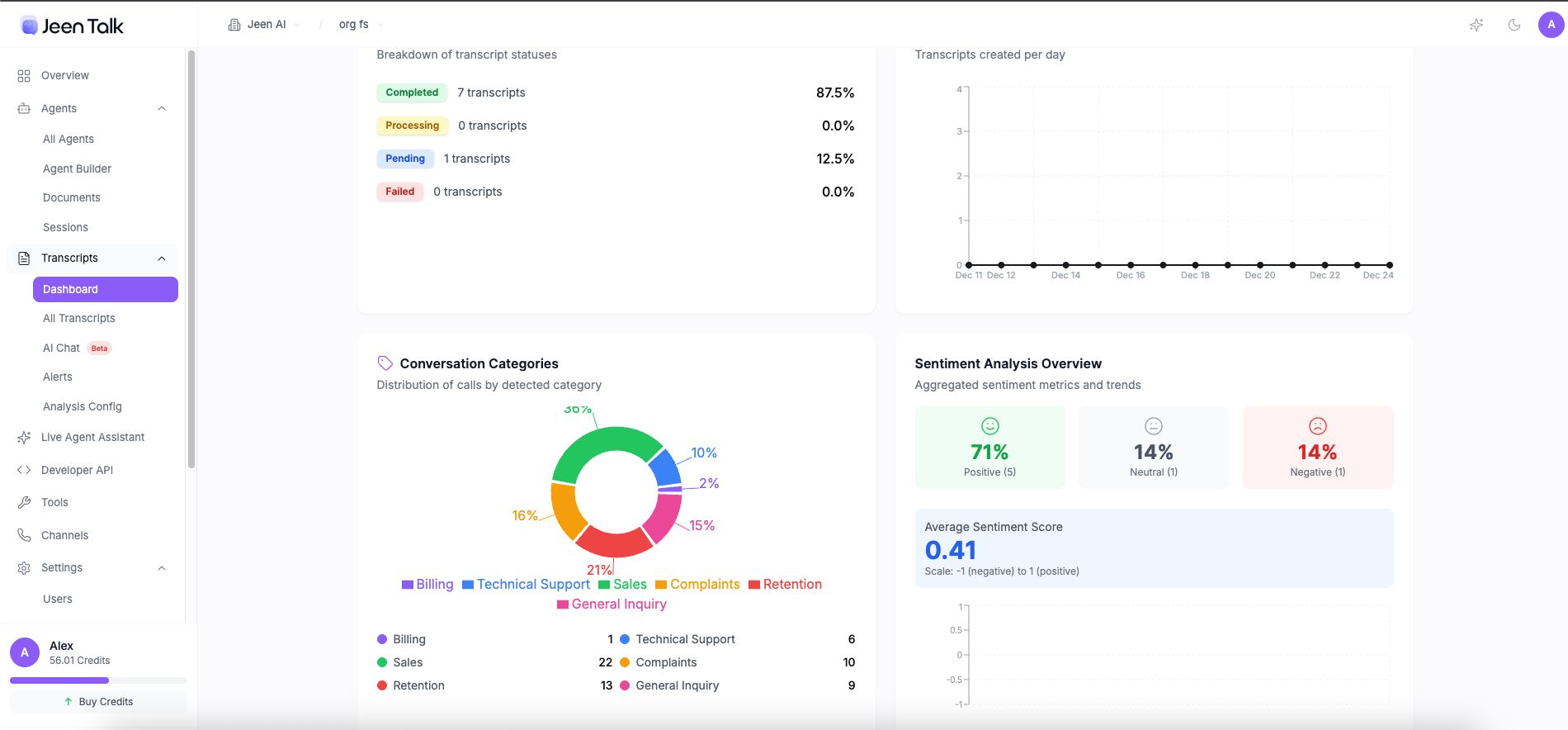Click the sparkle AI icon in header
The width and height of the screenshot is (1568, 730).
pyautogui.click(x=1476, y=25)
